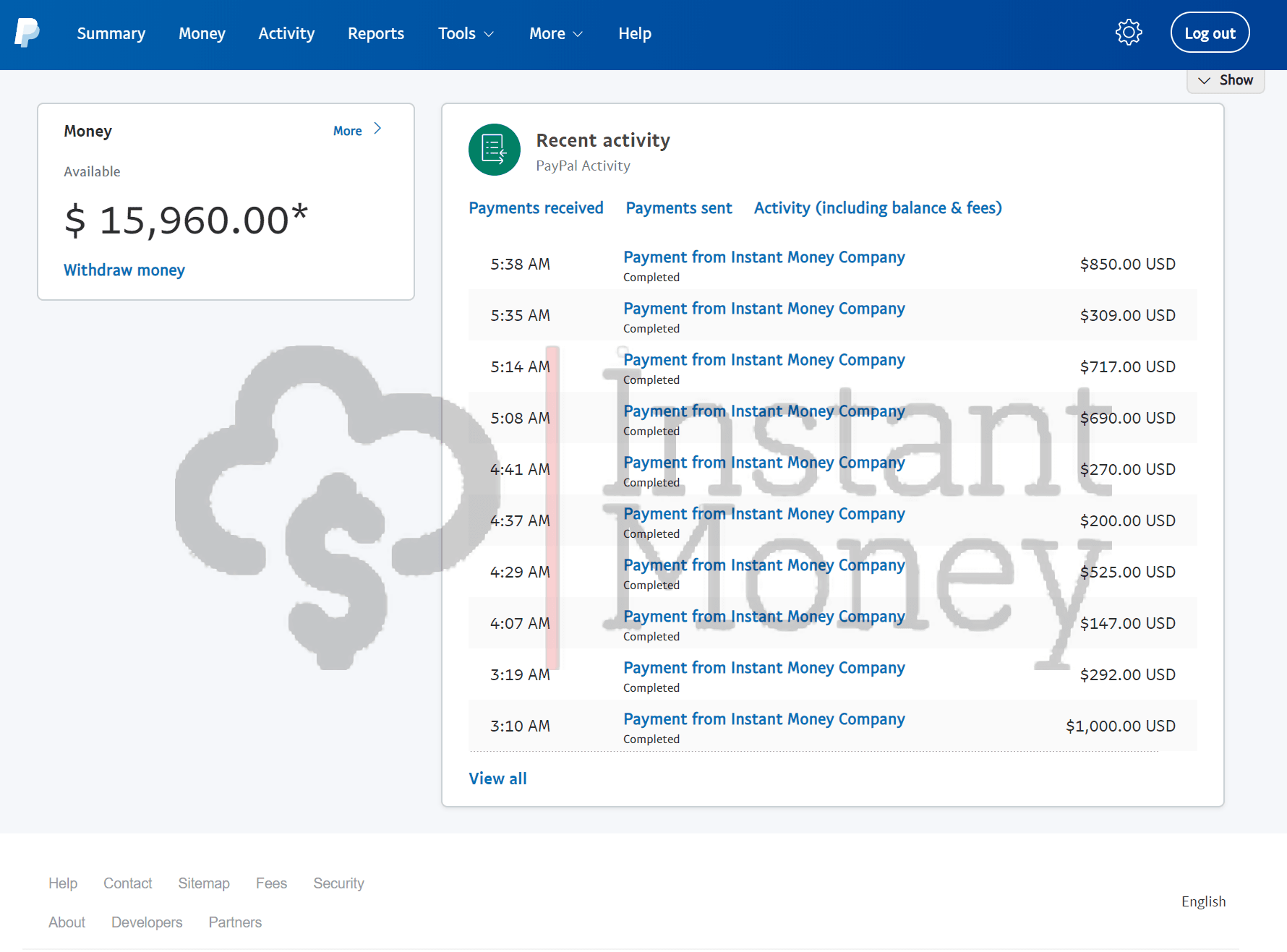Screen dimensions: 1287x952
Task: Click the 3:10 AM timestamp
Action: 520,726
